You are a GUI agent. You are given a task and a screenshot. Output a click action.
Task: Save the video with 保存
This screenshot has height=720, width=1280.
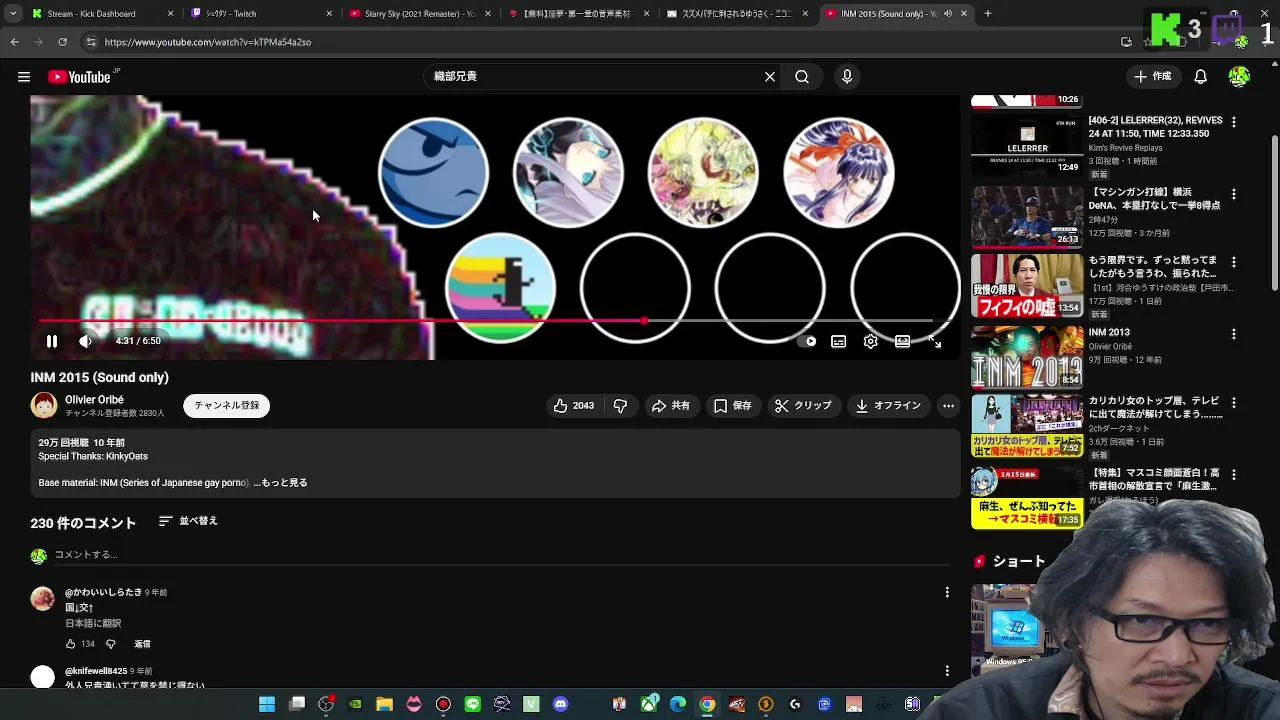(x=732, y=405)
